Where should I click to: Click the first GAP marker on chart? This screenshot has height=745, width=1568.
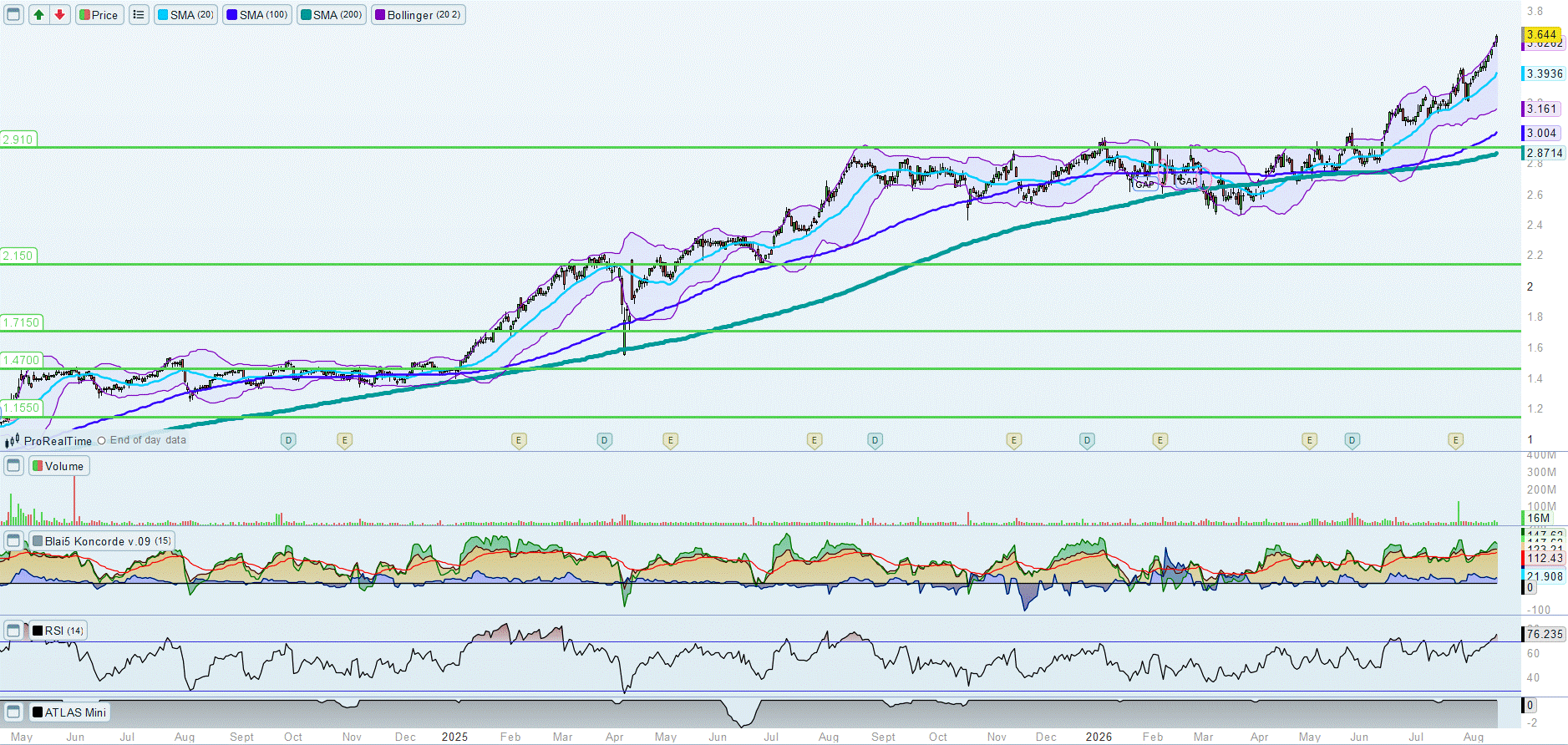[1144, 185]
